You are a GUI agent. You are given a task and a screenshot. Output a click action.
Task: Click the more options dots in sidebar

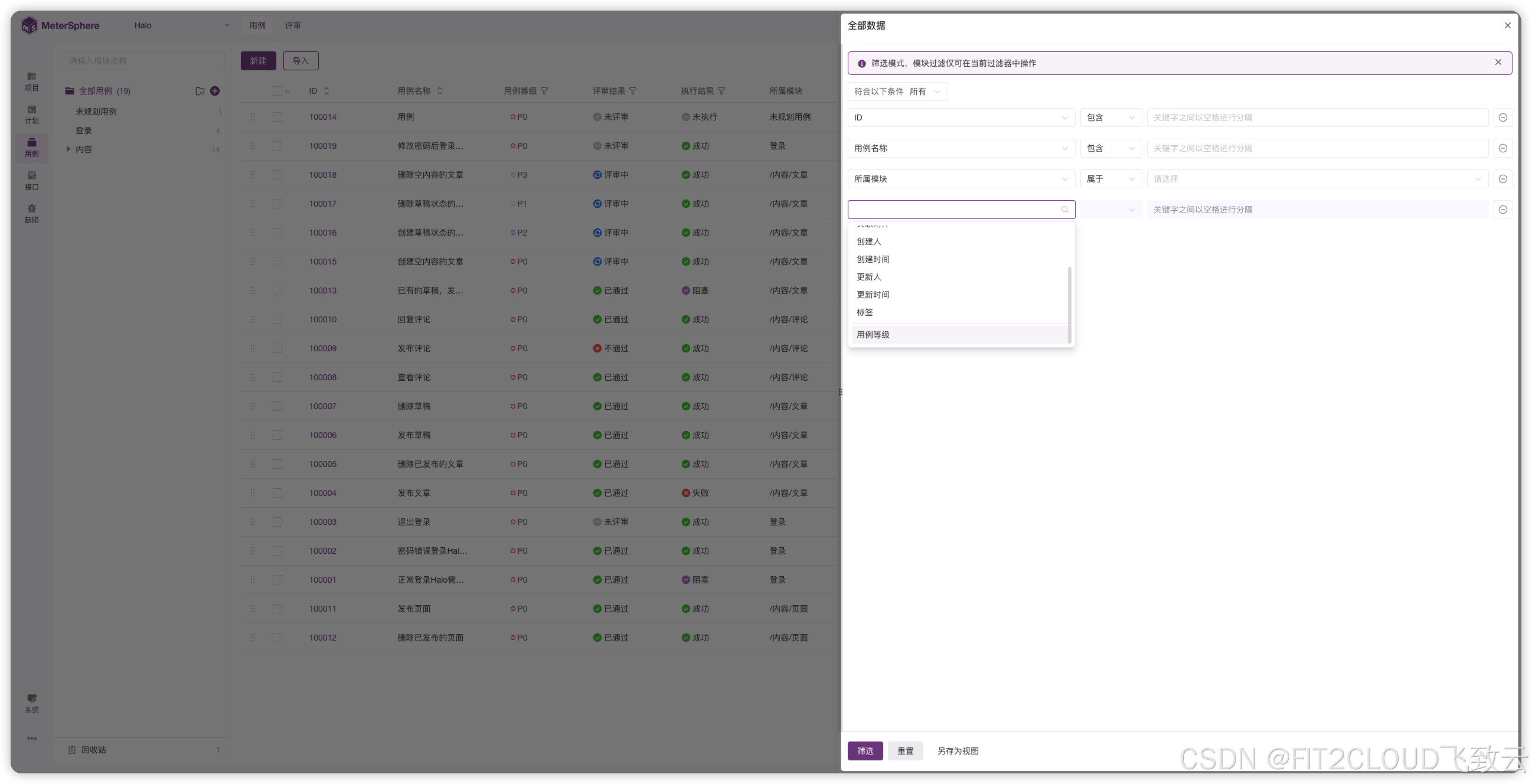[x=31, y=738]
